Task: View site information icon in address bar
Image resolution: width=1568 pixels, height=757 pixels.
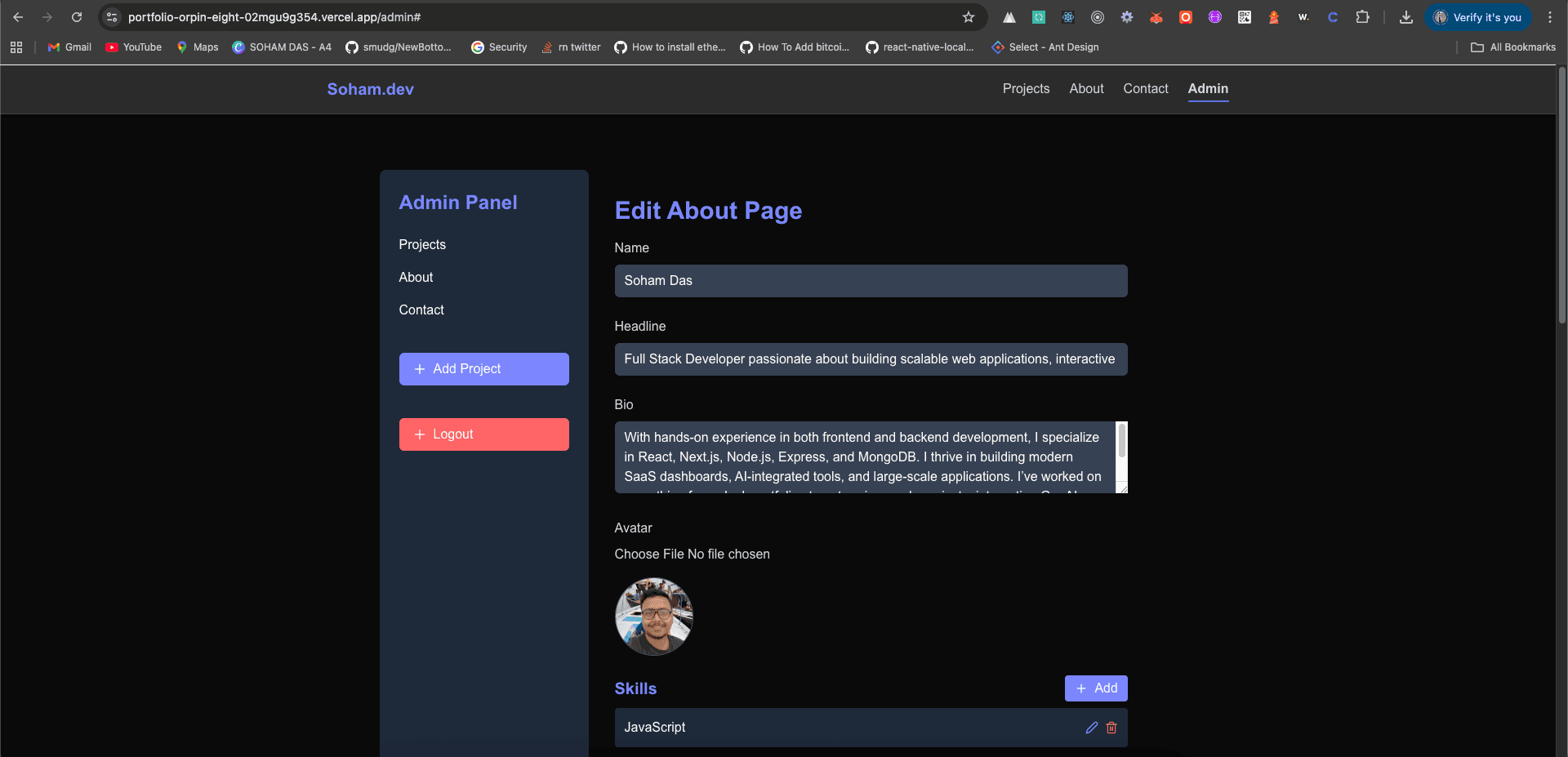Action: tap(112, 17)
